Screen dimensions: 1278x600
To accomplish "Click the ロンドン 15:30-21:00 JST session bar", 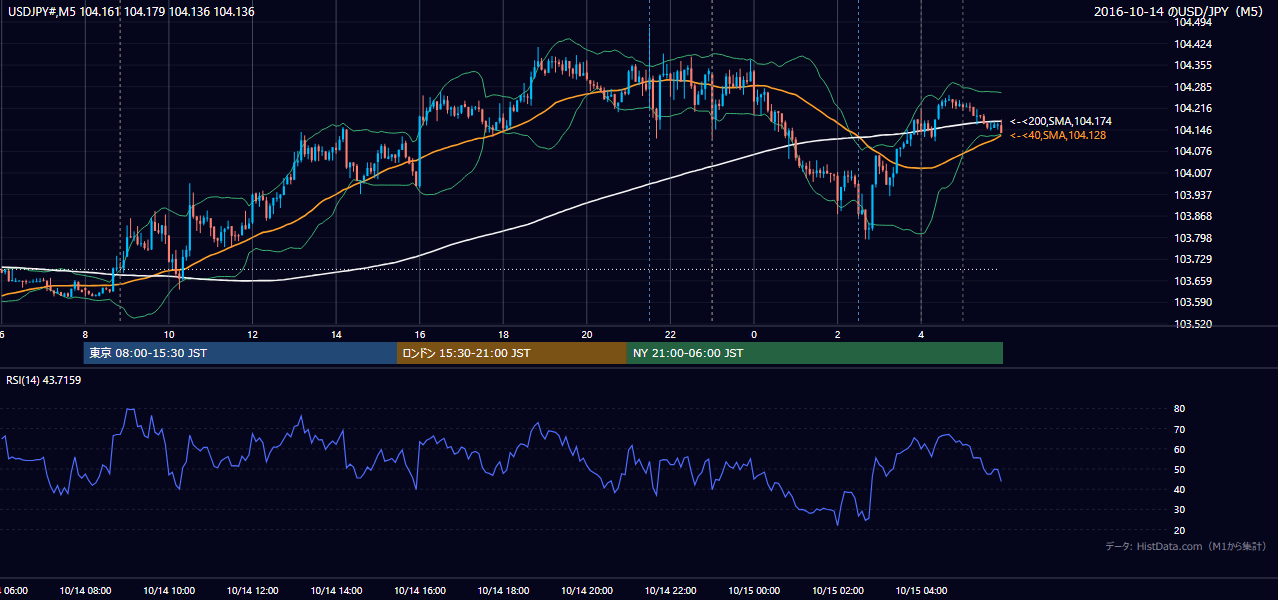I will [x=512, y=353].
